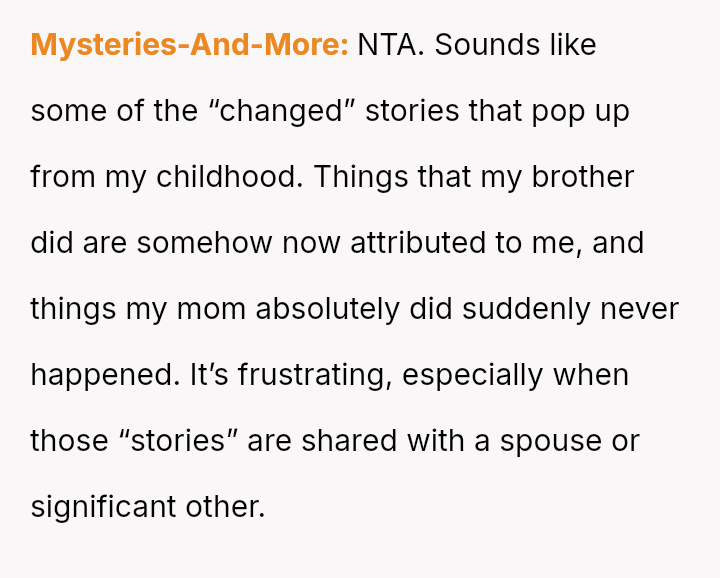Click the word "happened"

[x=105, y=375]
